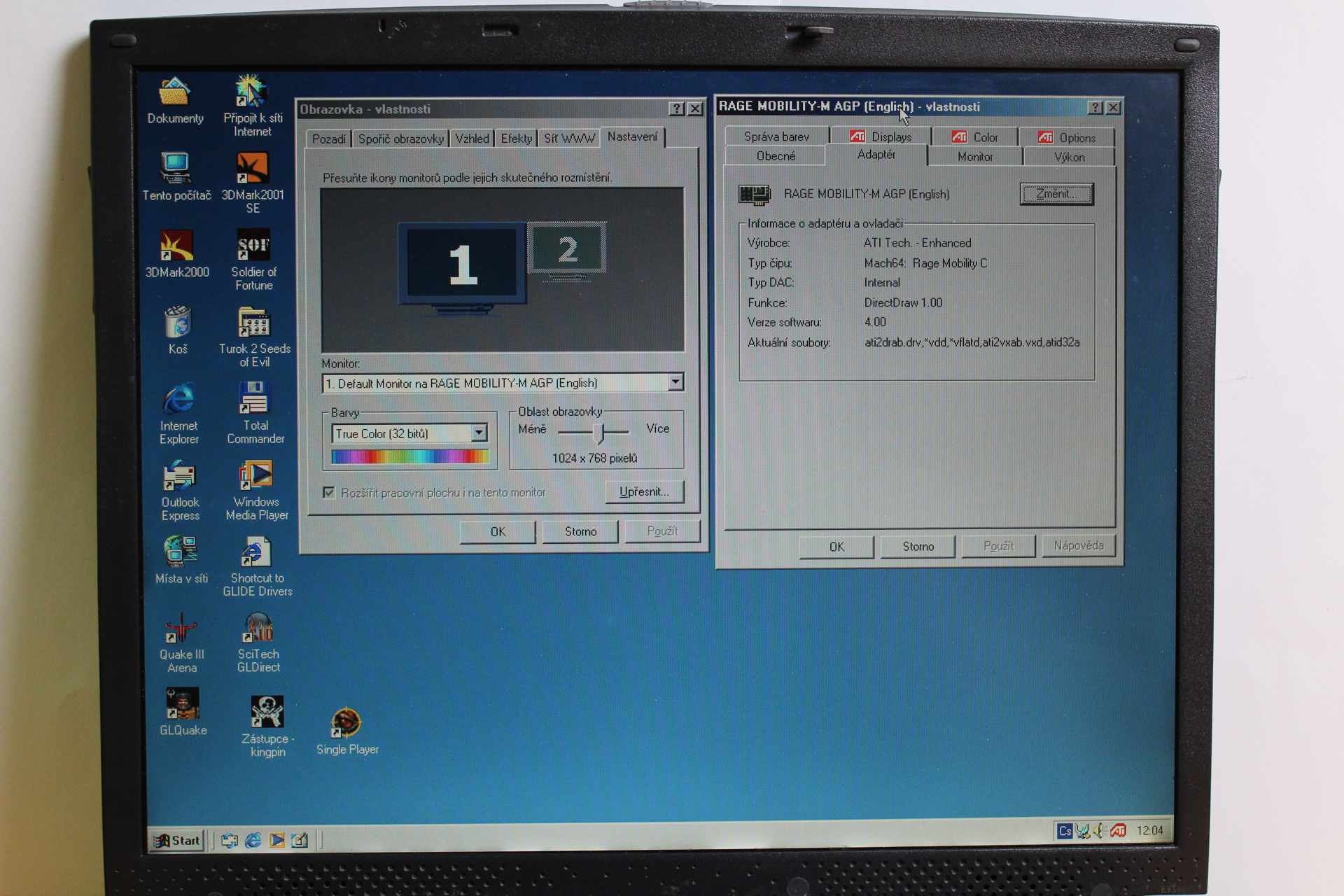
Task: Click the graphics adapter card icon
Action: click(755, 194)
